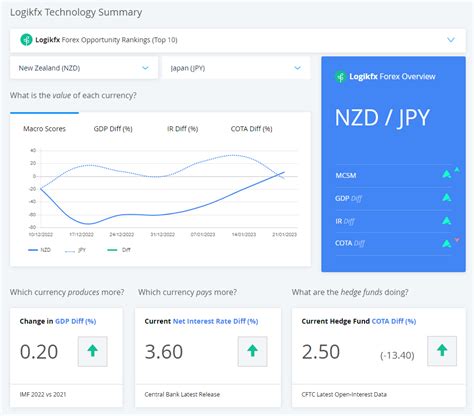Click the green up arrow in Net Interest Rate card
Screen dimensions: 474x416
tap(252, 351)
